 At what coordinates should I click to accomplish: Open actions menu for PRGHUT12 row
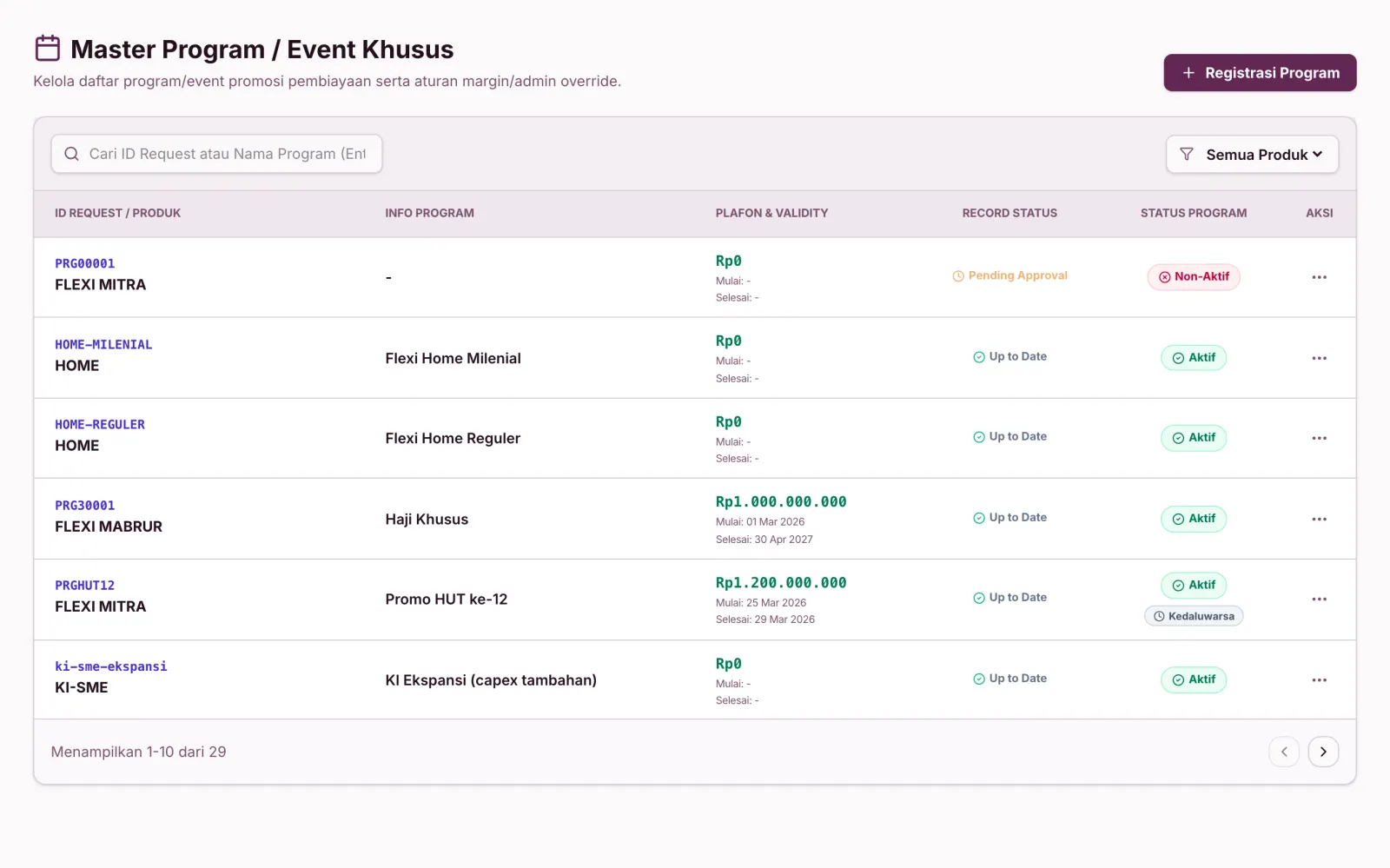(x=1319, y=599)
